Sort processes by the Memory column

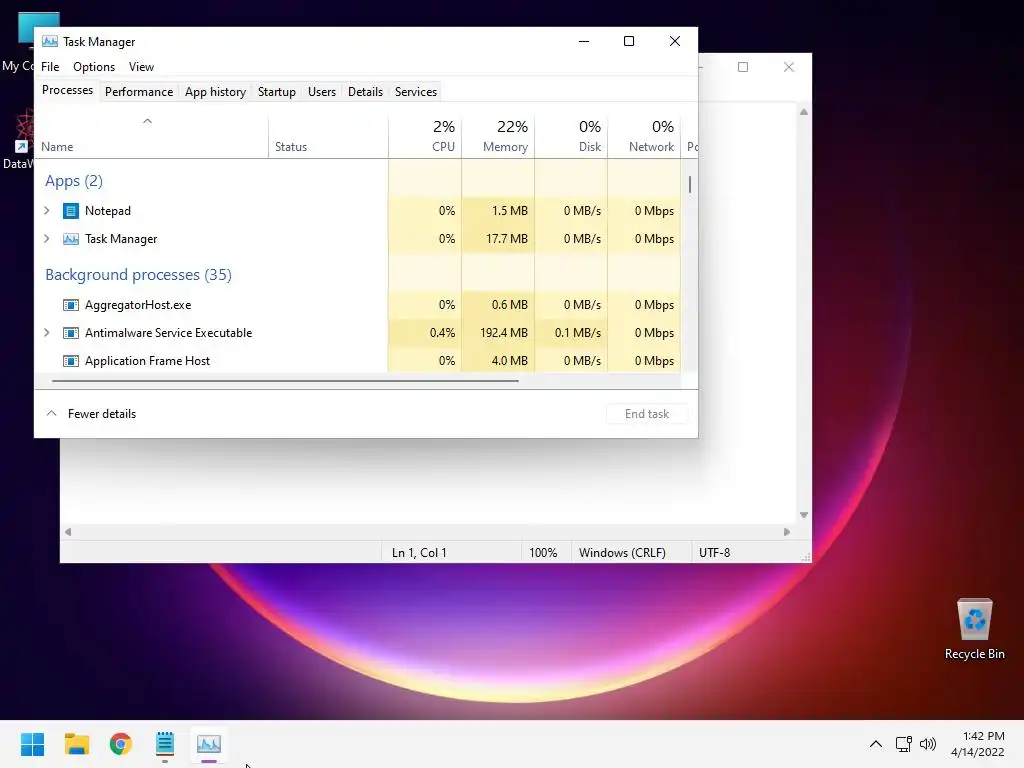(498, 136)
